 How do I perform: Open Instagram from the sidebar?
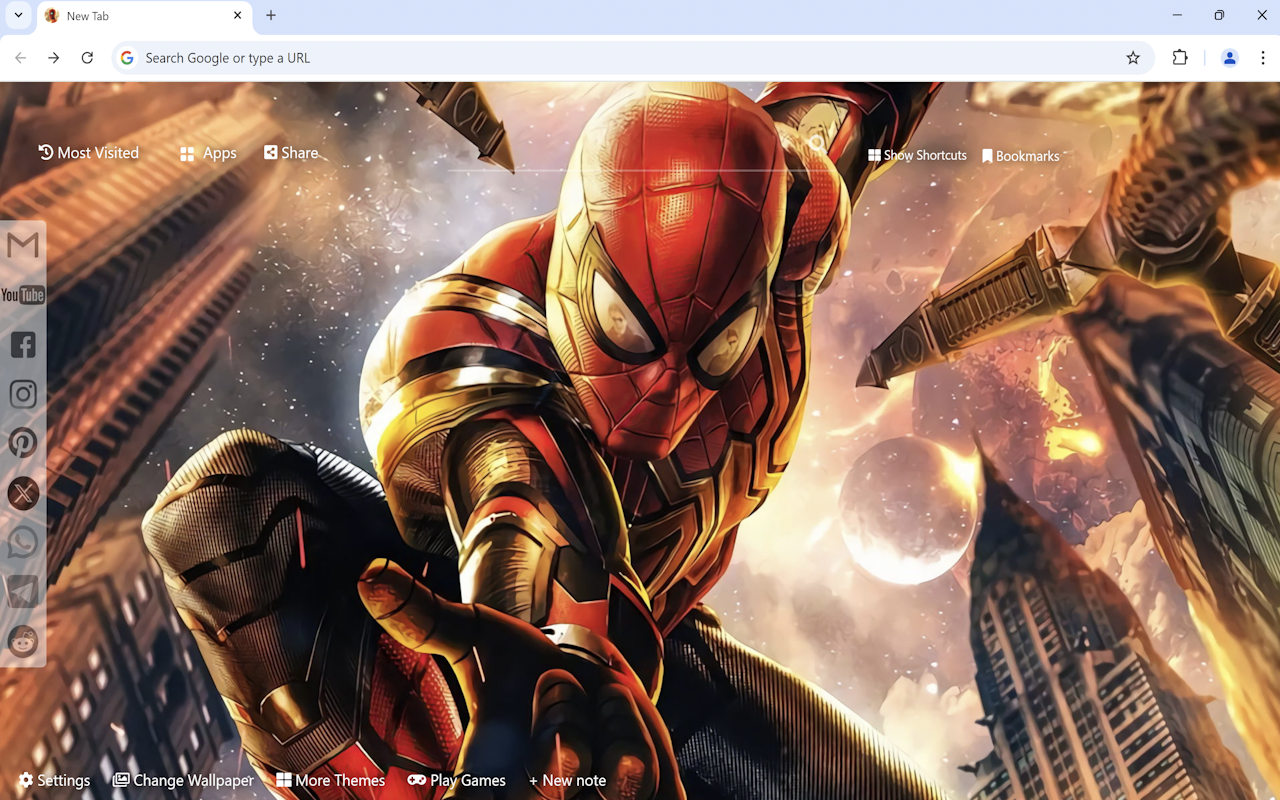click(23, 393)
